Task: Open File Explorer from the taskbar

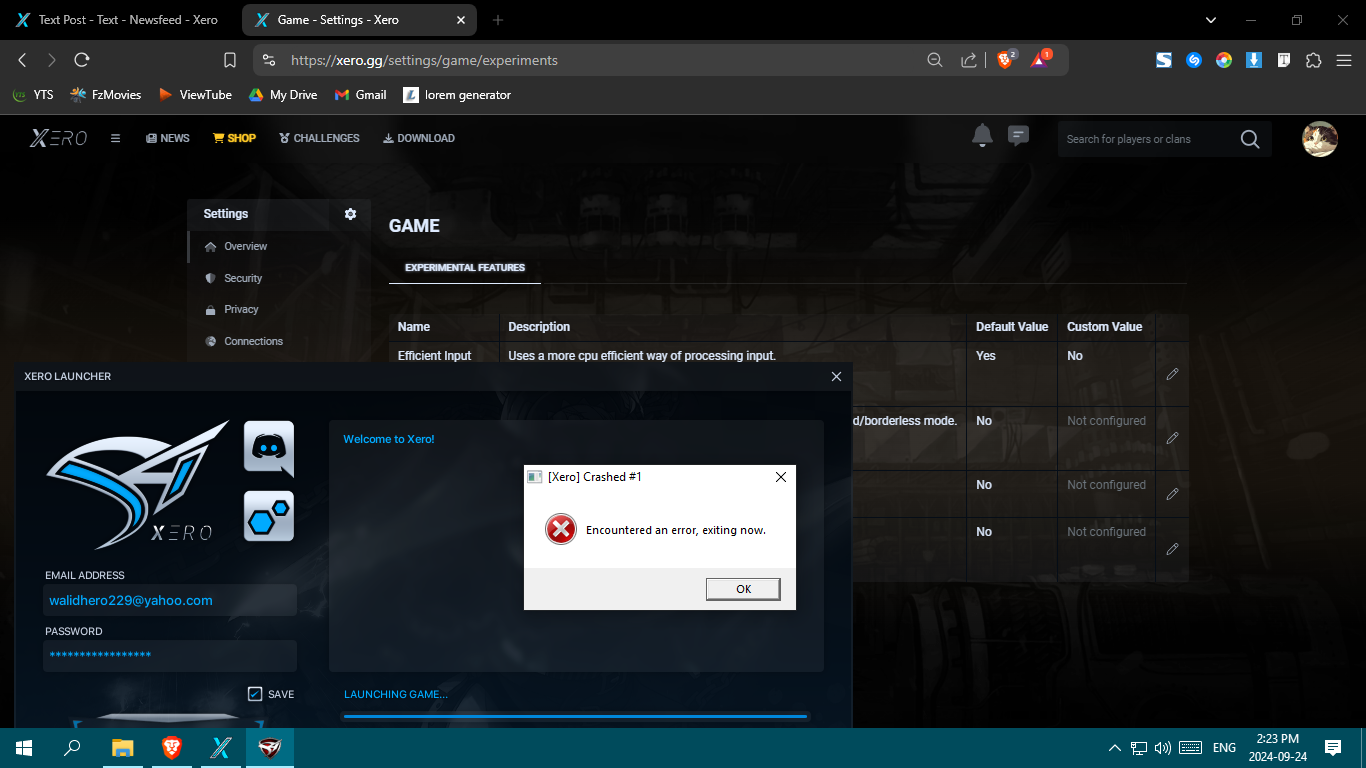Action: point(122,748)
